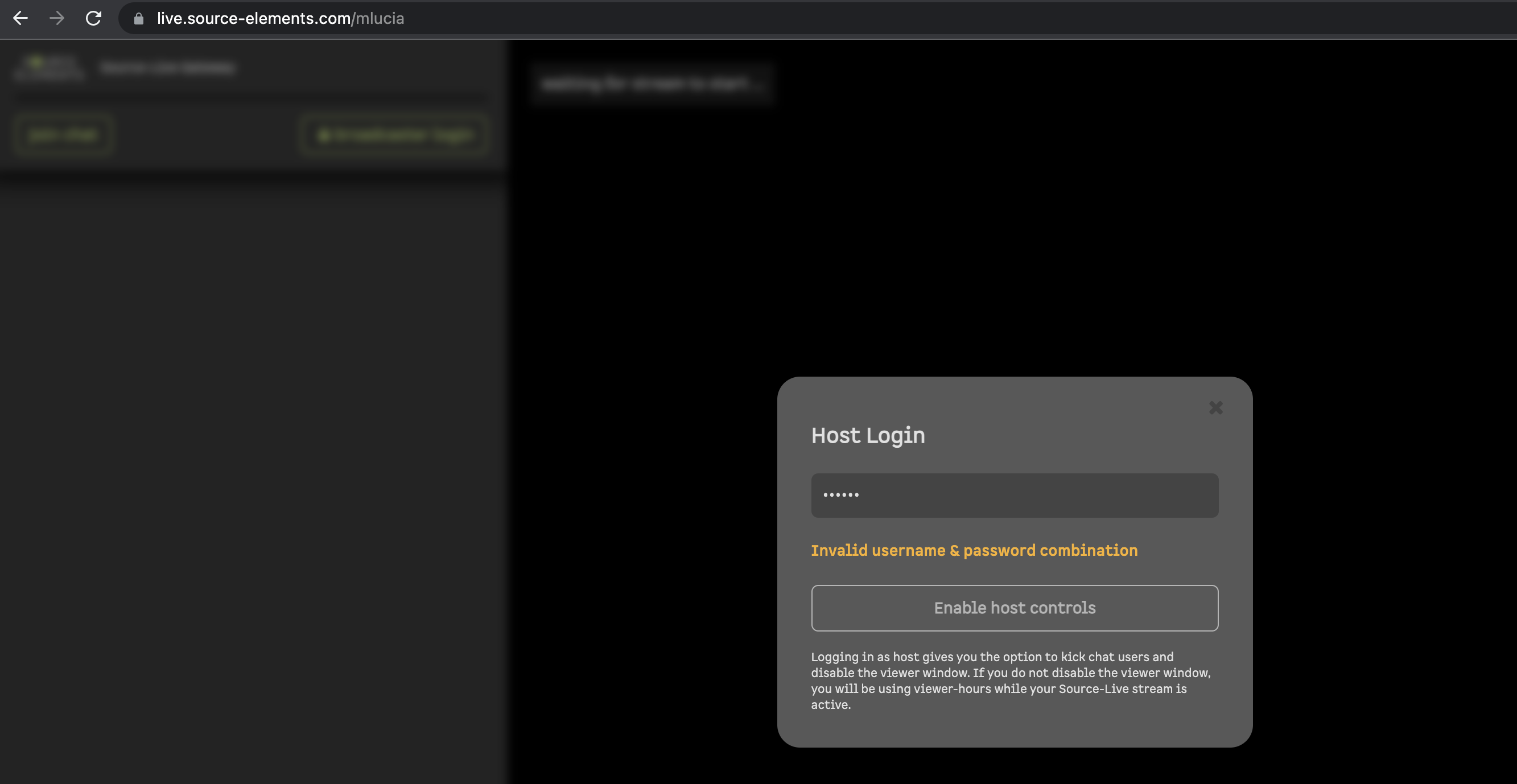The width and height of the screenshot is (1517, 784).
Task: Click the /mlucia path in the URL
Action: [x=378, y=18]
